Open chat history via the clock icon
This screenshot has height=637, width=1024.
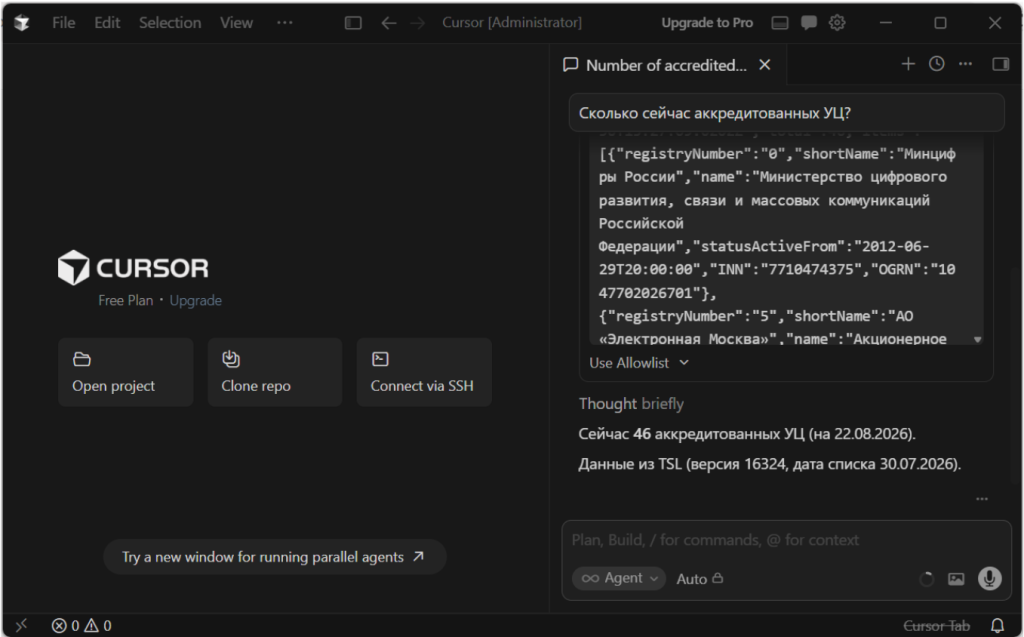point(936,64)
